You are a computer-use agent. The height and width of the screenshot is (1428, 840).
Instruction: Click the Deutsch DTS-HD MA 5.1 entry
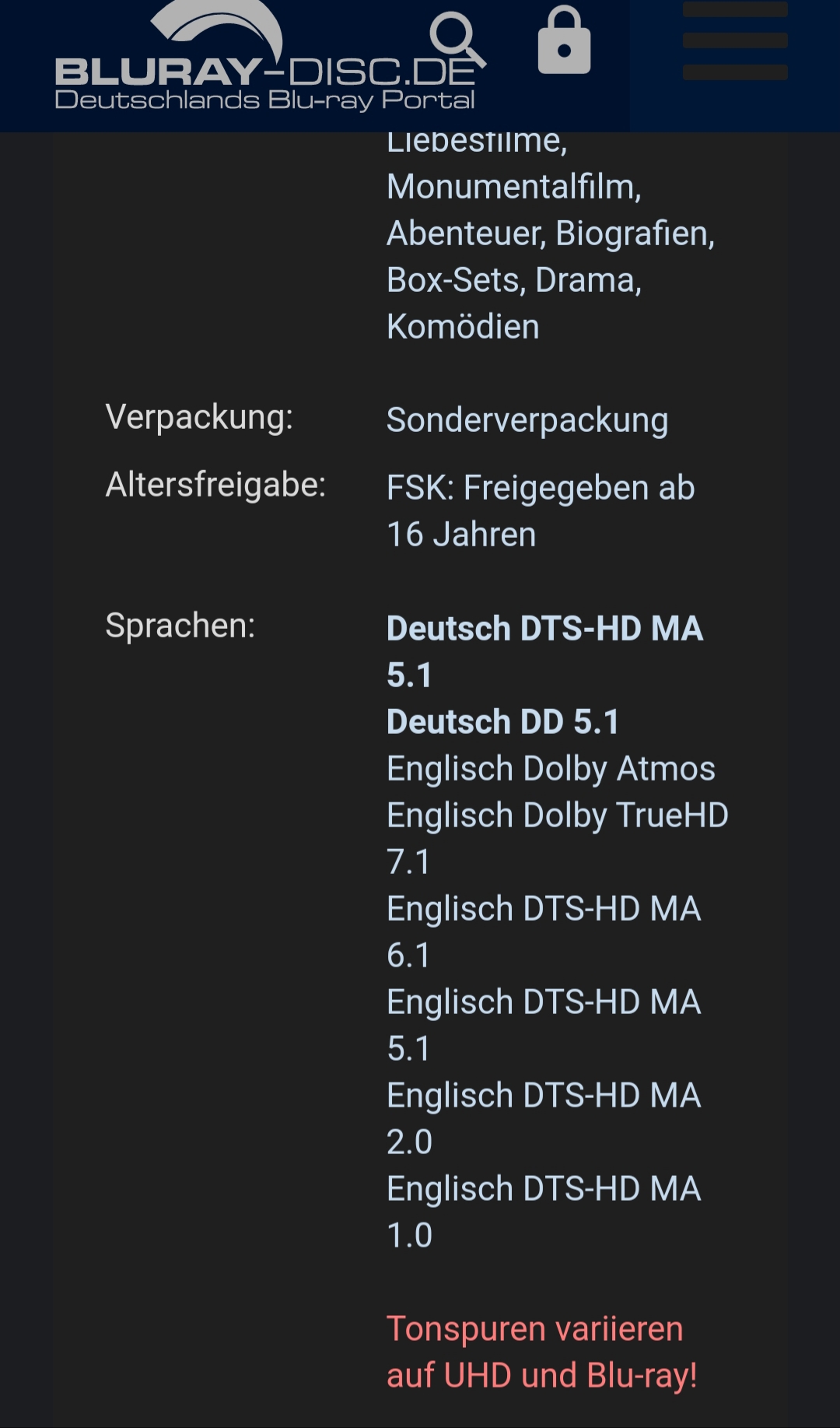coord(544,630)
